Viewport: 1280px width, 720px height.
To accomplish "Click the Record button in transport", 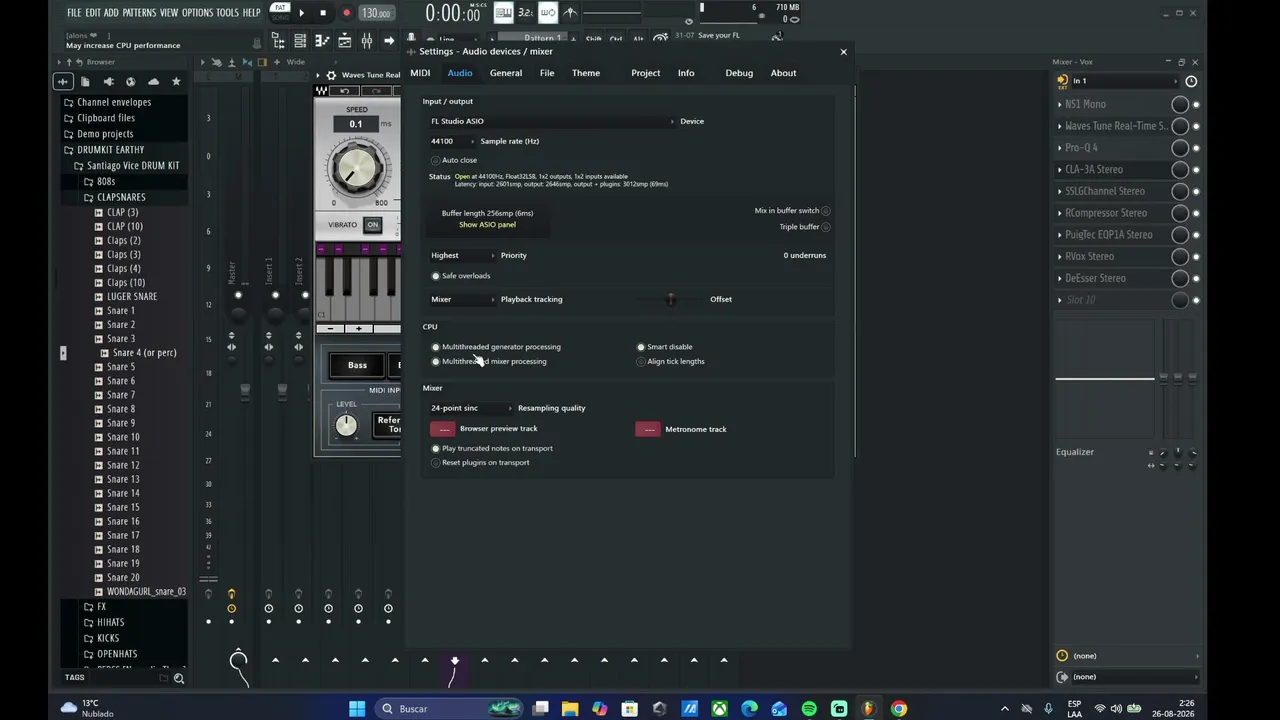I will pos(346,13).
